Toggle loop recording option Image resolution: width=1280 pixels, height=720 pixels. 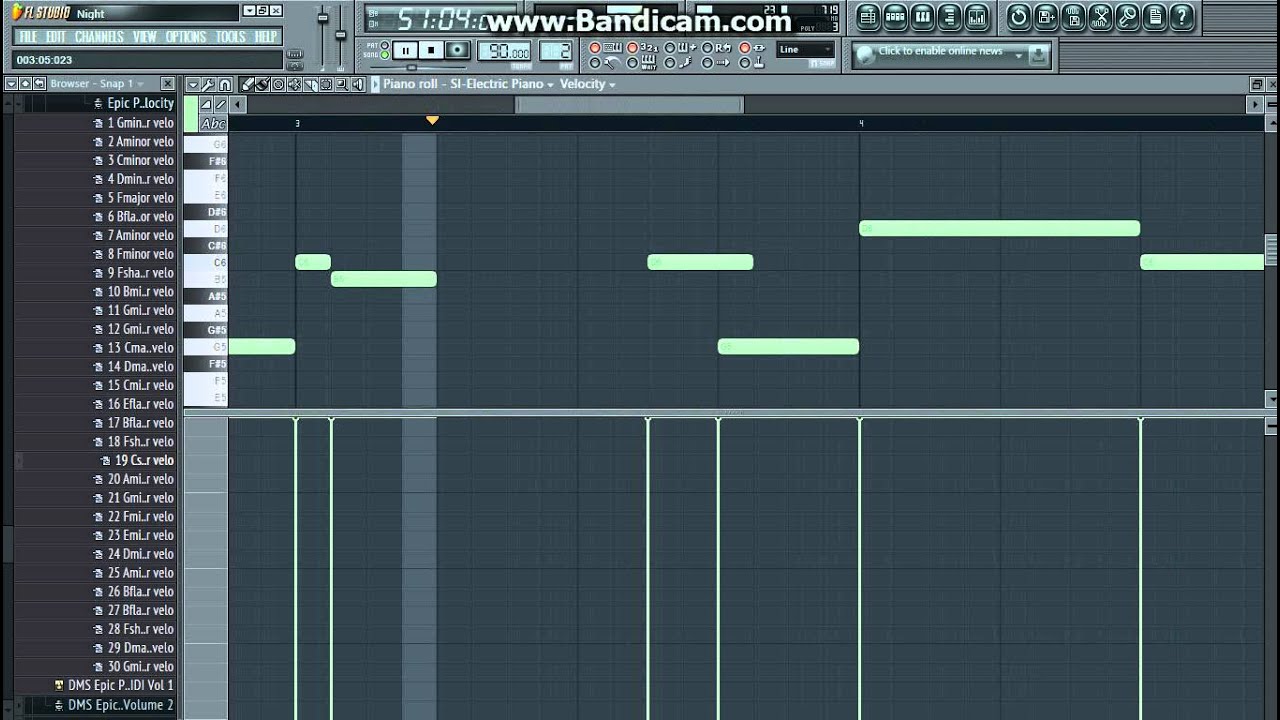708,48
